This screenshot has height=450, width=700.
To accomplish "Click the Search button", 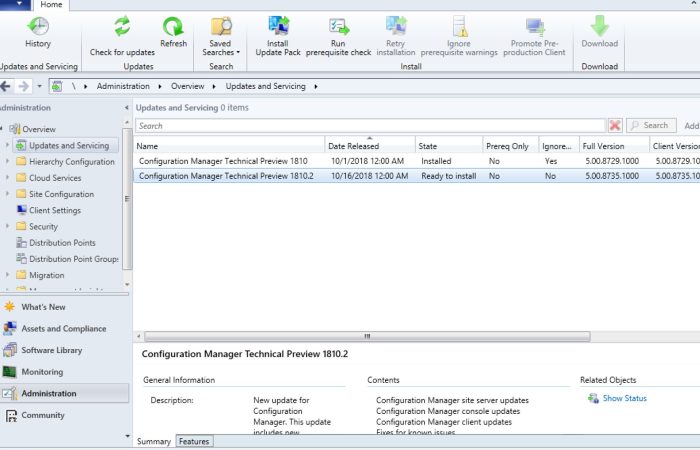I will point(651,125).
